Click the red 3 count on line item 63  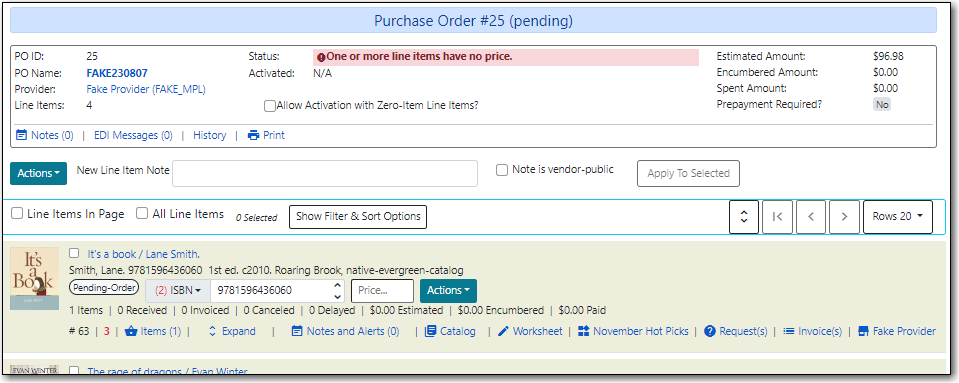[106, 331]
